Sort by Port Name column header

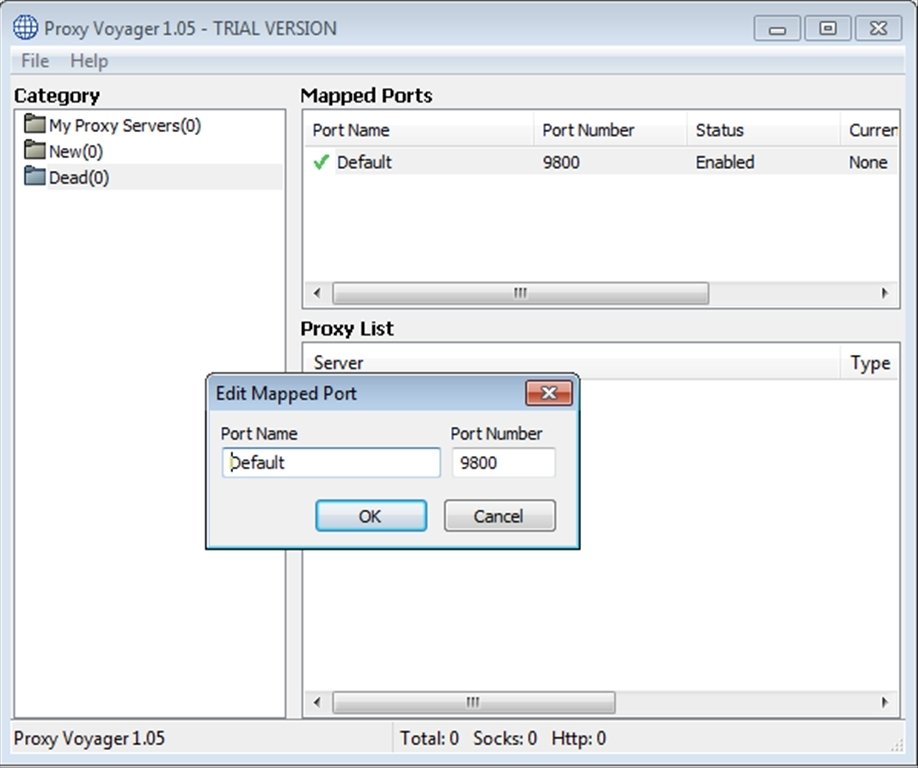419,130
